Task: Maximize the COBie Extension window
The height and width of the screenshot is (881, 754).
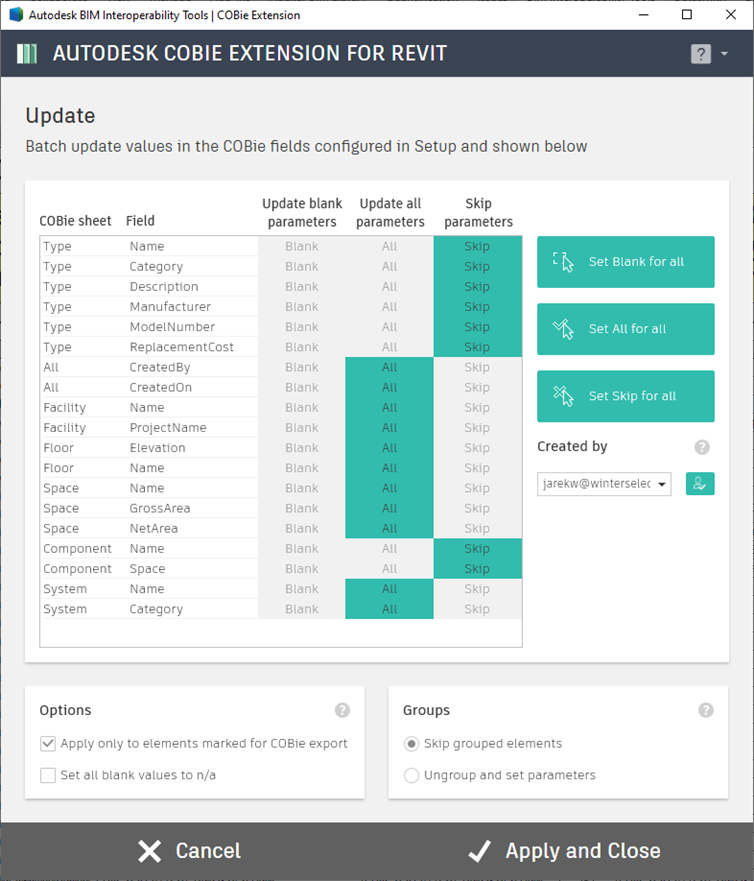Action: click(687, 15)
